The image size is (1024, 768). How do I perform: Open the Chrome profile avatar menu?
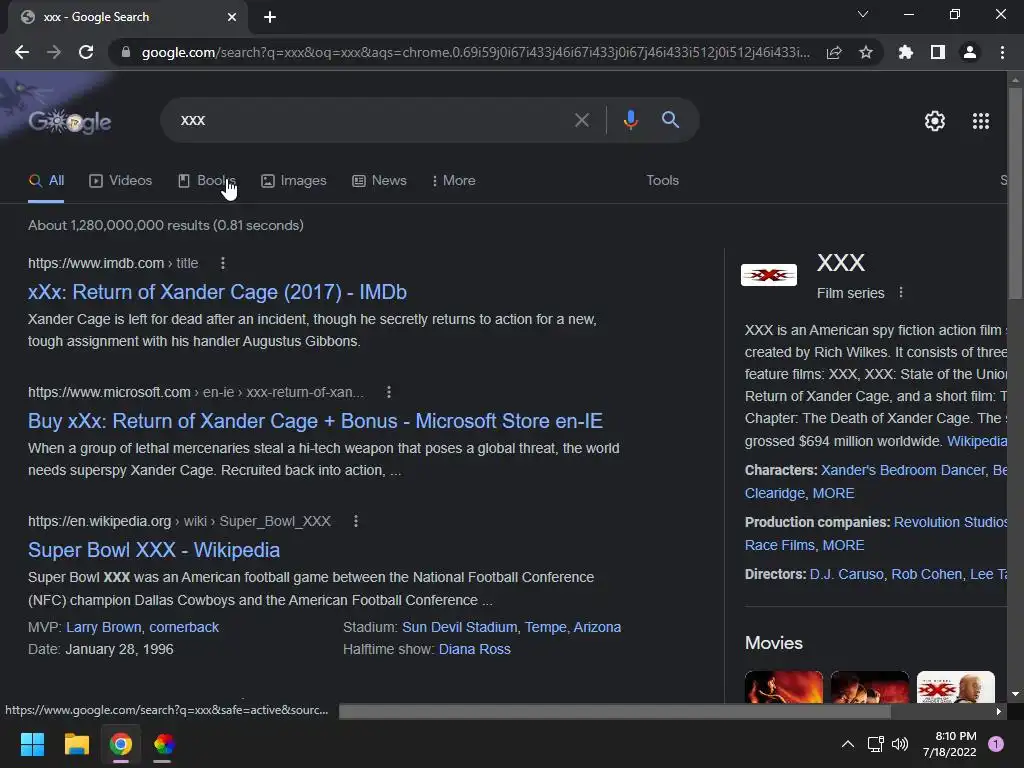click(x=970, y=52)
